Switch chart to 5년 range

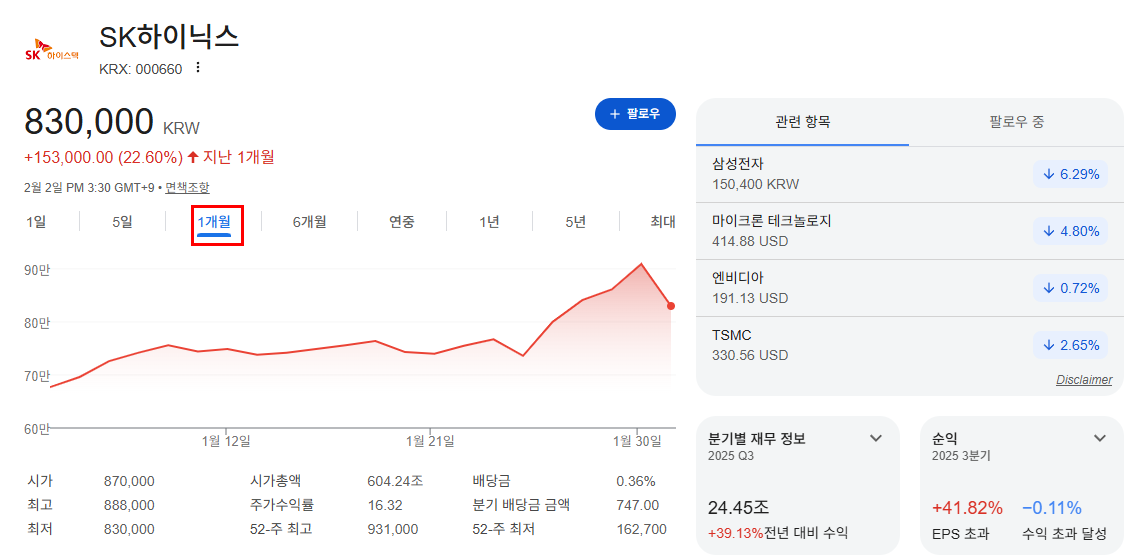coord(576,222)
